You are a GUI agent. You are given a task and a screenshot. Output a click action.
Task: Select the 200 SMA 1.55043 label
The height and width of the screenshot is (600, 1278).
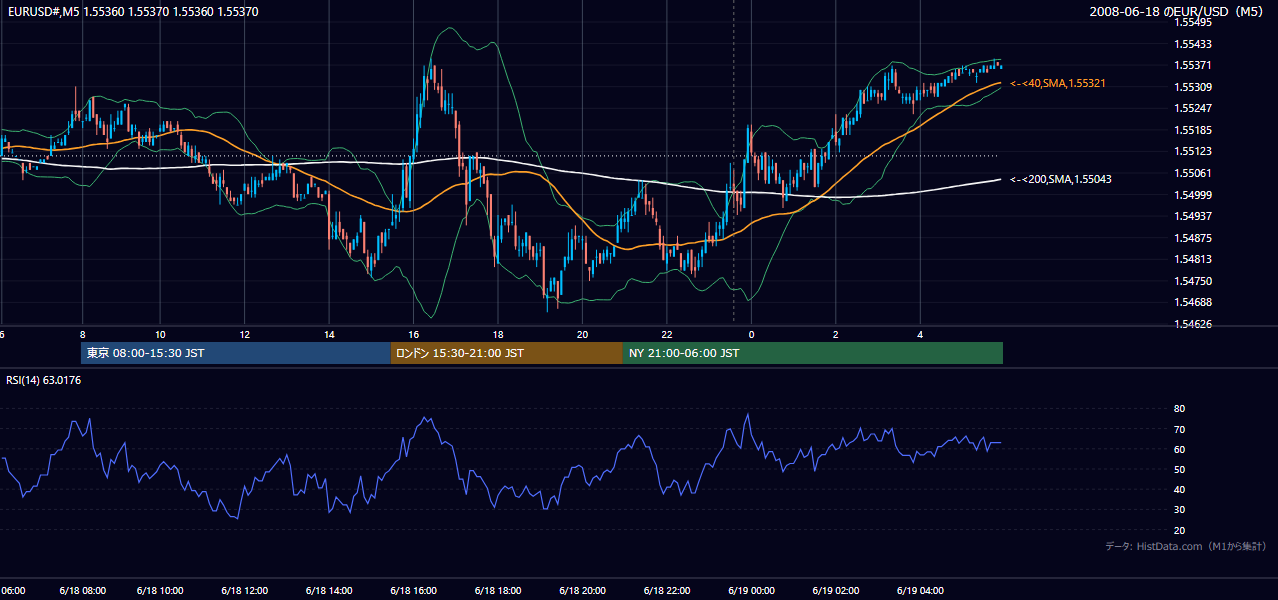pyautogui.click(x=1060, y=179)
